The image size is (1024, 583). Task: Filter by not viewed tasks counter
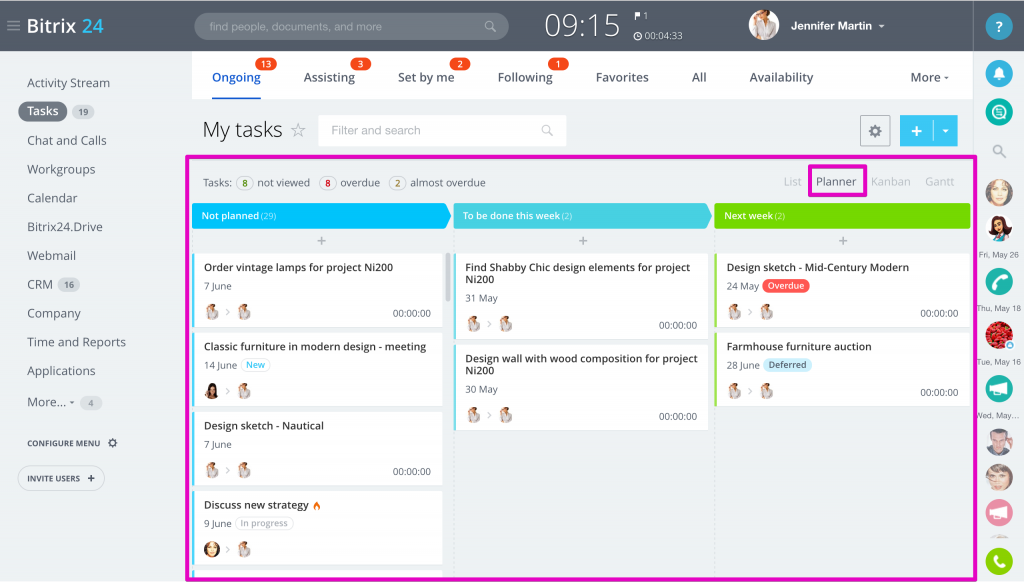[273, 183]
